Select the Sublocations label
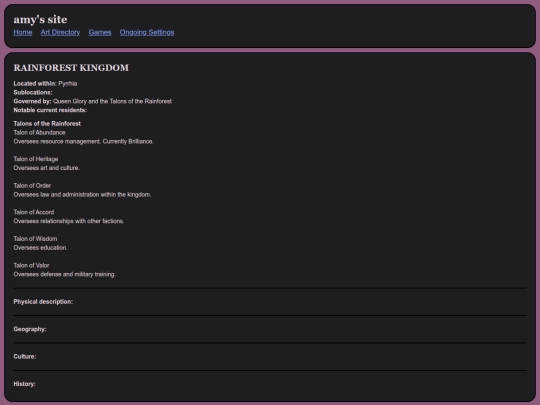The height and width of the screenshot is (405, 540). point(33,93)
